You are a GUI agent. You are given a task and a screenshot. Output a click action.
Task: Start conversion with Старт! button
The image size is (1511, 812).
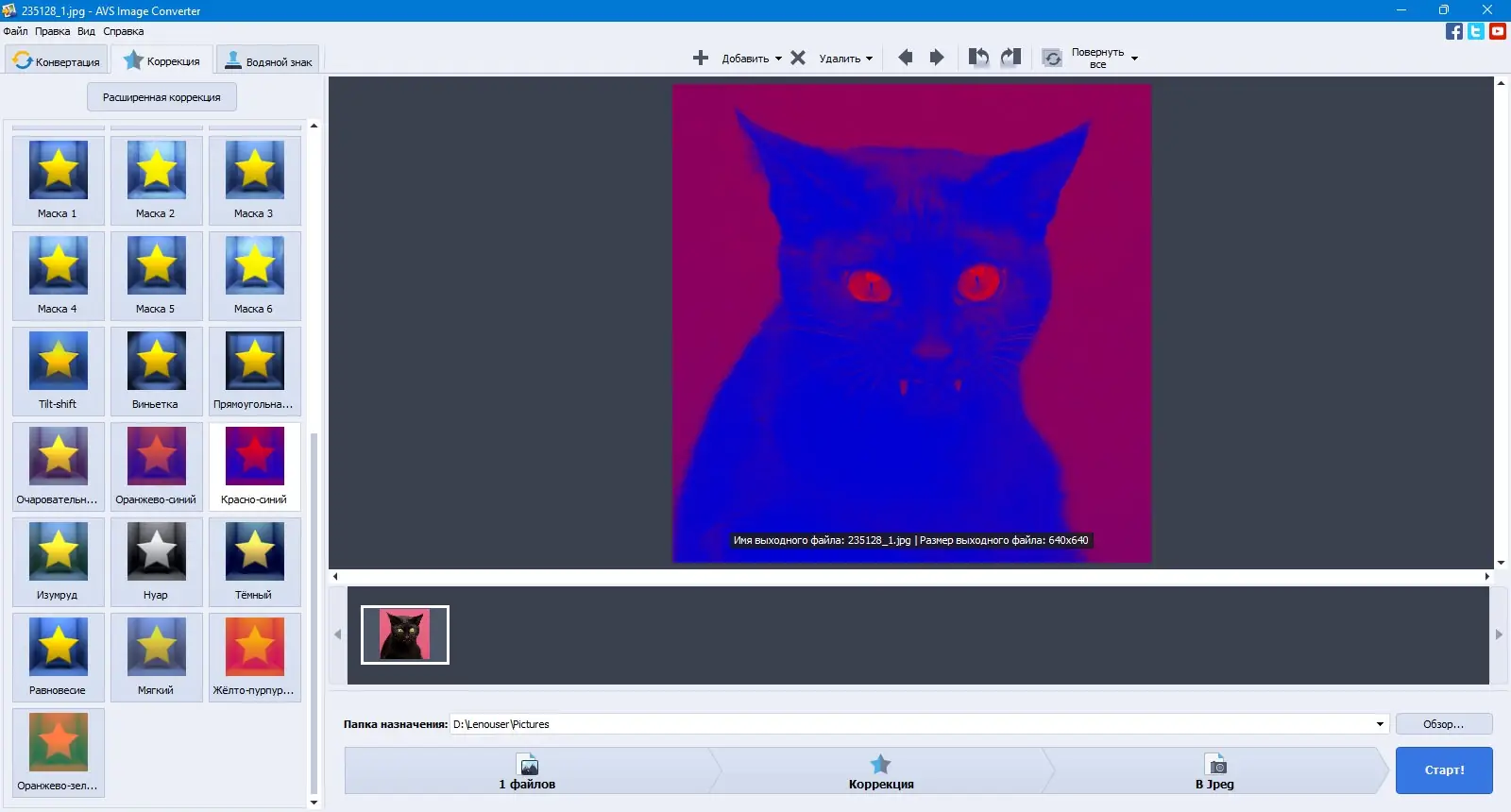coord(1444,770)
